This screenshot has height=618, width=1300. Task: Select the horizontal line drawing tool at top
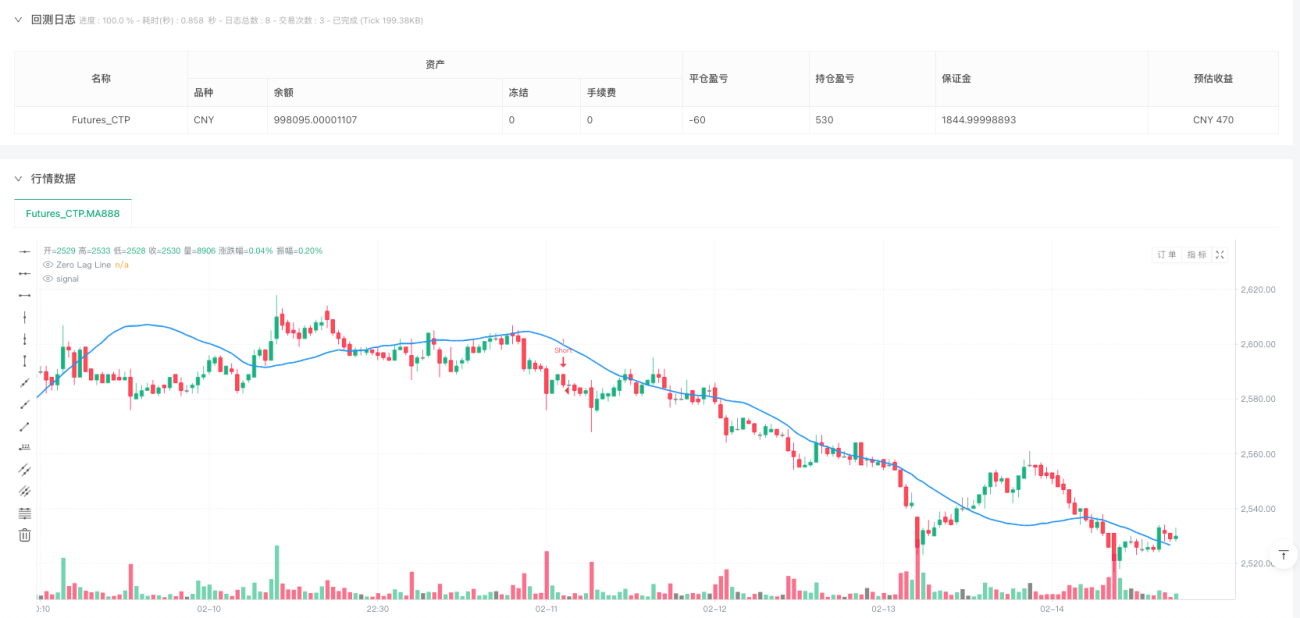click(x=25, y=251)
